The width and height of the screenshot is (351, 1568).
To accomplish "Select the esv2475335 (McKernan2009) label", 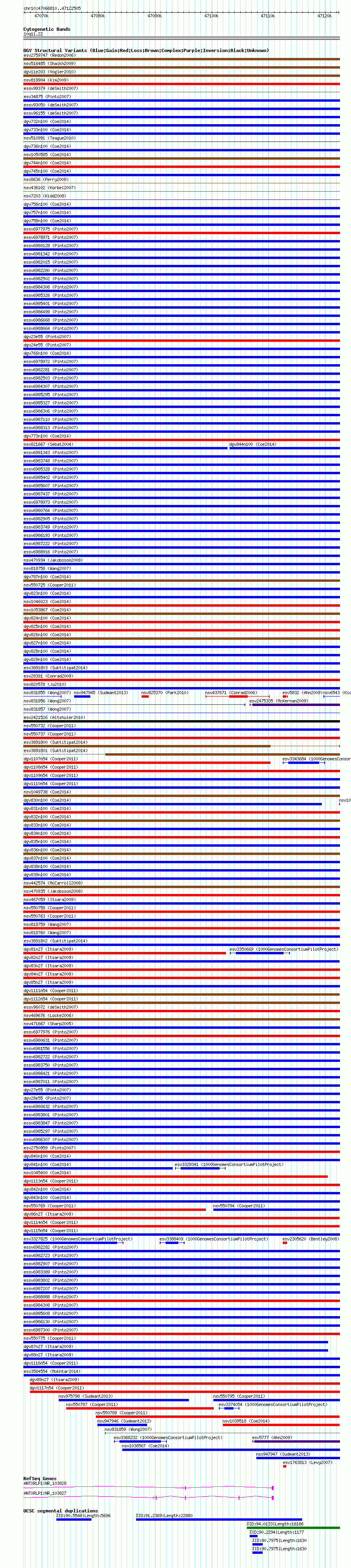I will pyautogui.click(x=278, y=700).
